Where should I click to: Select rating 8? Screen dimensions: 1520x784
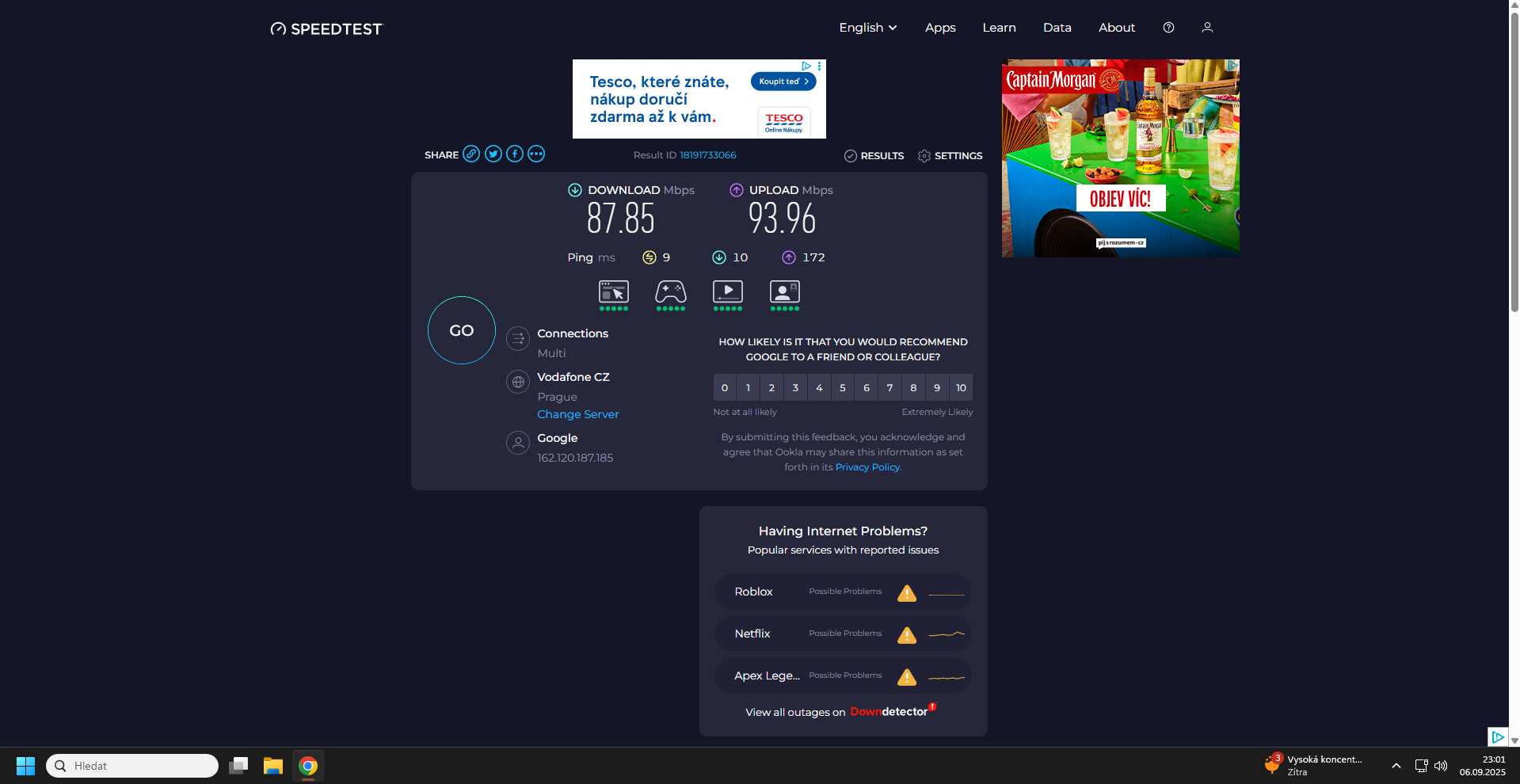coord(913,388)
